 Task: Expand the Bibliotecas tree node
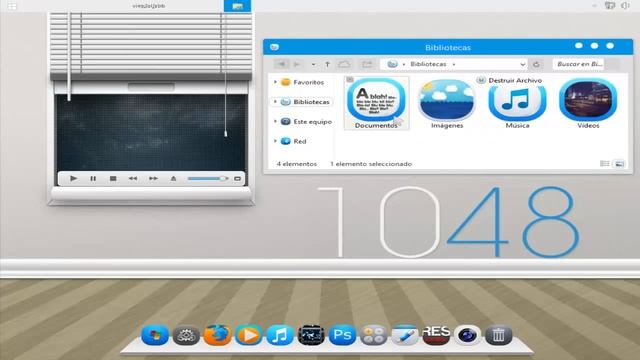click(x=275, y=102)
